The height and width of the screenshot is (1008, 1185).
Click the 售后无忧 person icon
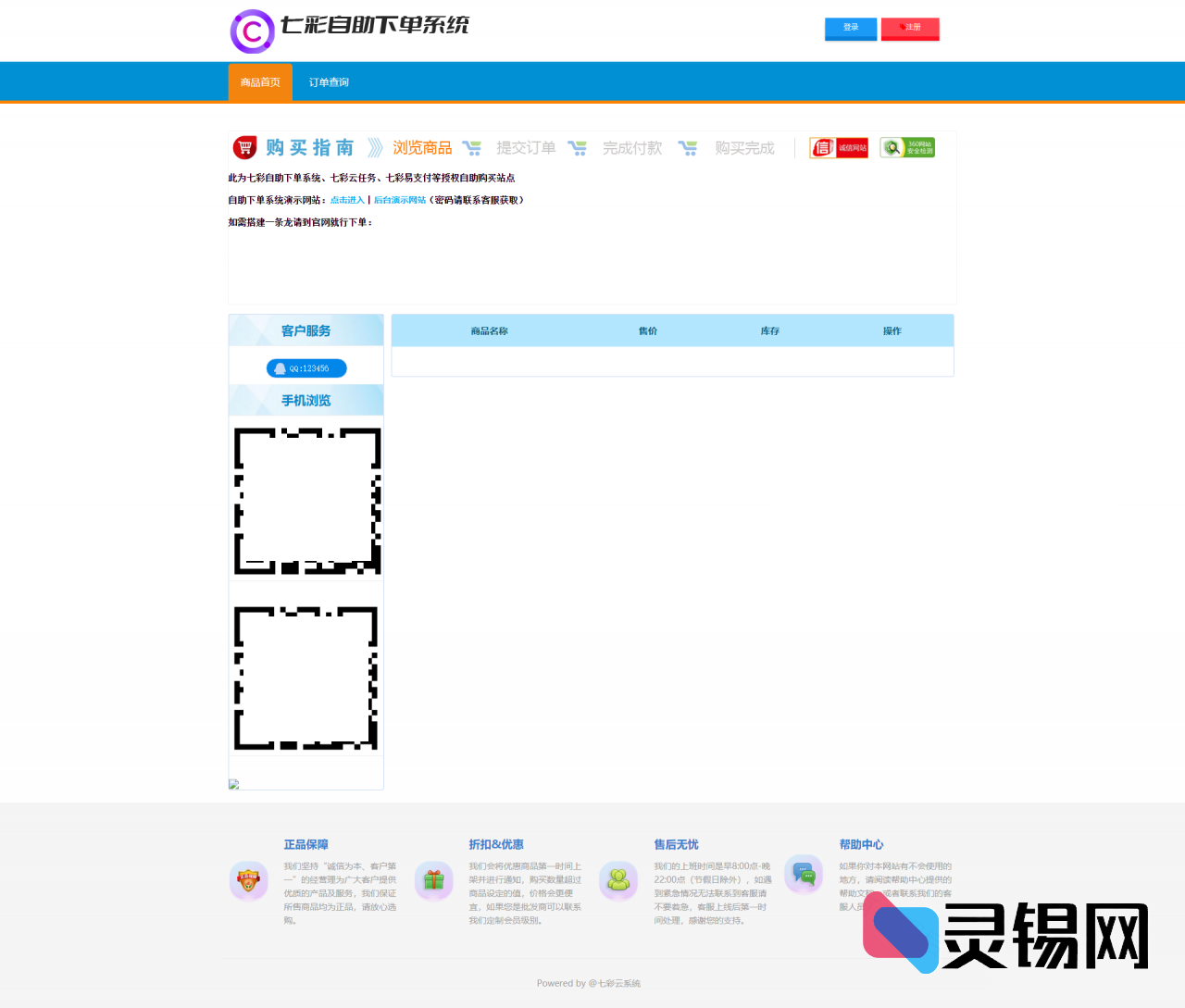pyautogui.click(x=618, y=880)
